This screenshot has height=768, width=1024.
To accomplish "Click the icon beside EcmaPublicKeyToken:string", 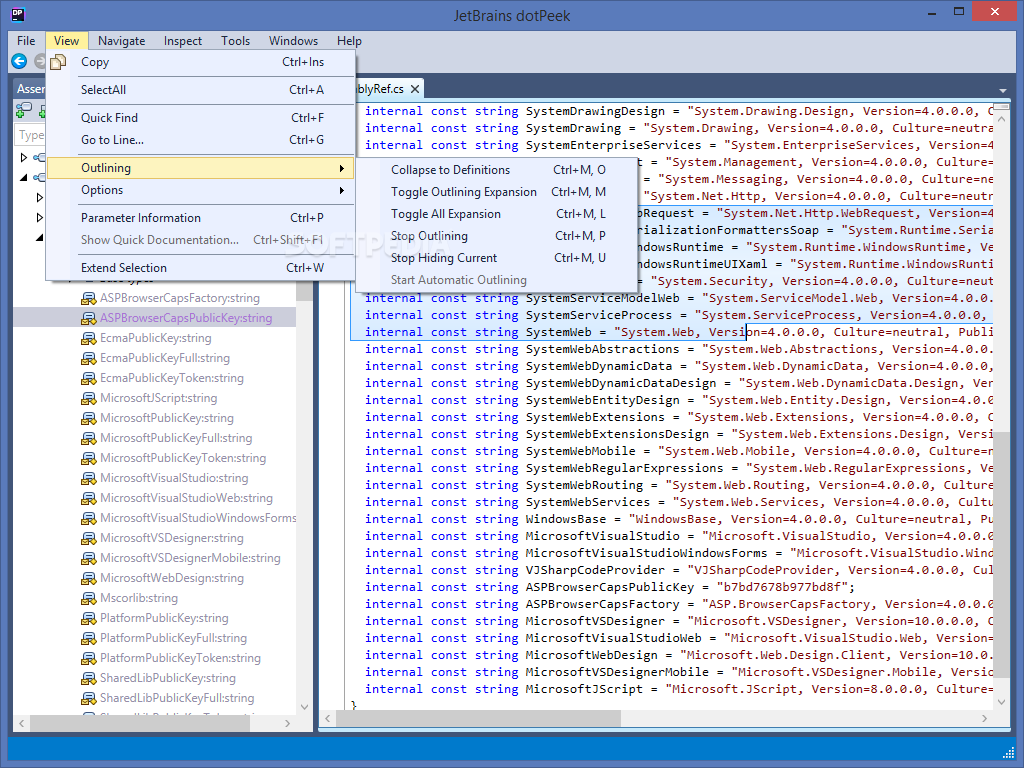I will click(x=88, y=378).
